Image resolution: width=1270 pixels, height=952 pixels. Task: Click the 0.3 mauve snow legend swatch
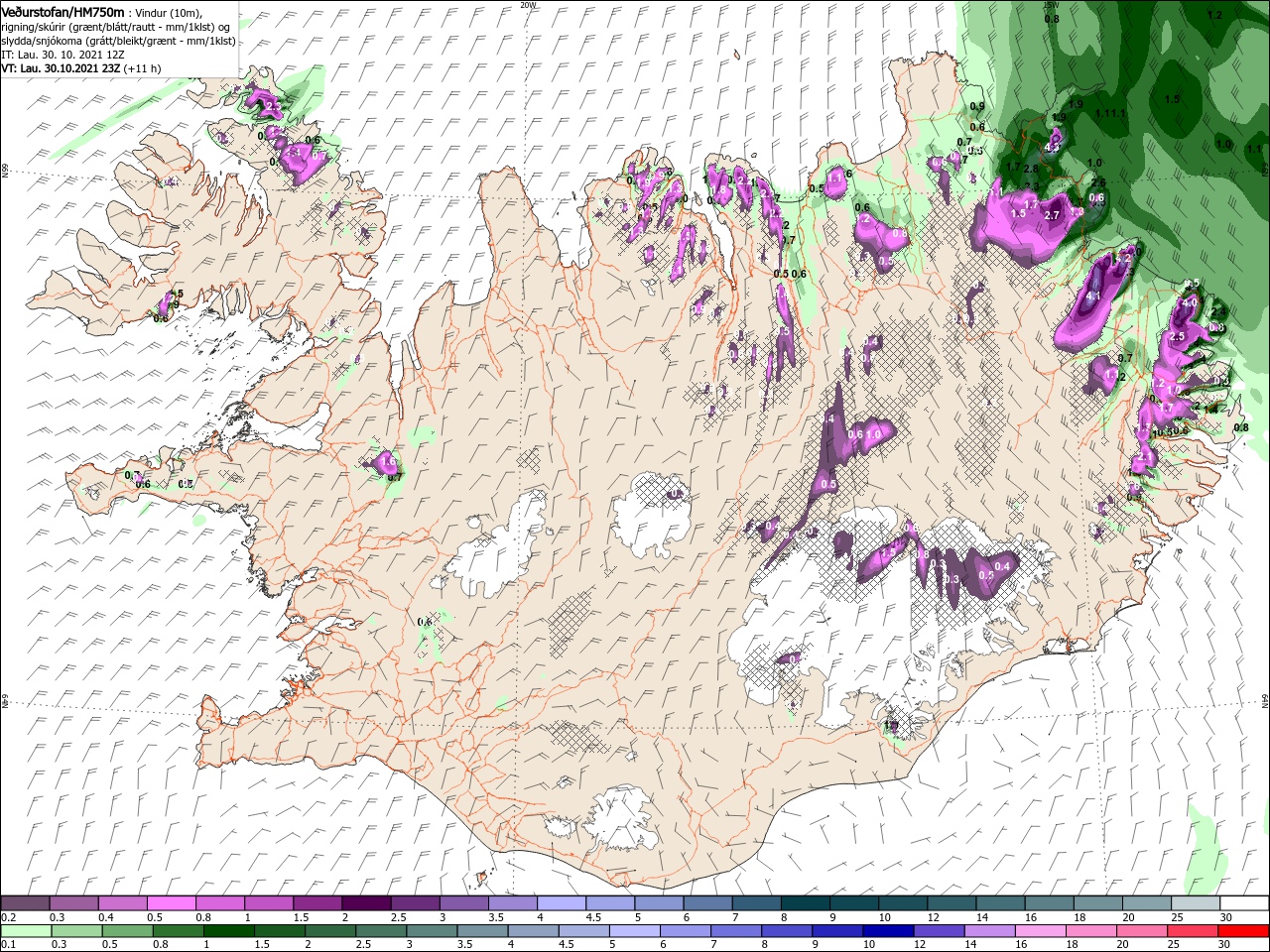coord(73,903)
